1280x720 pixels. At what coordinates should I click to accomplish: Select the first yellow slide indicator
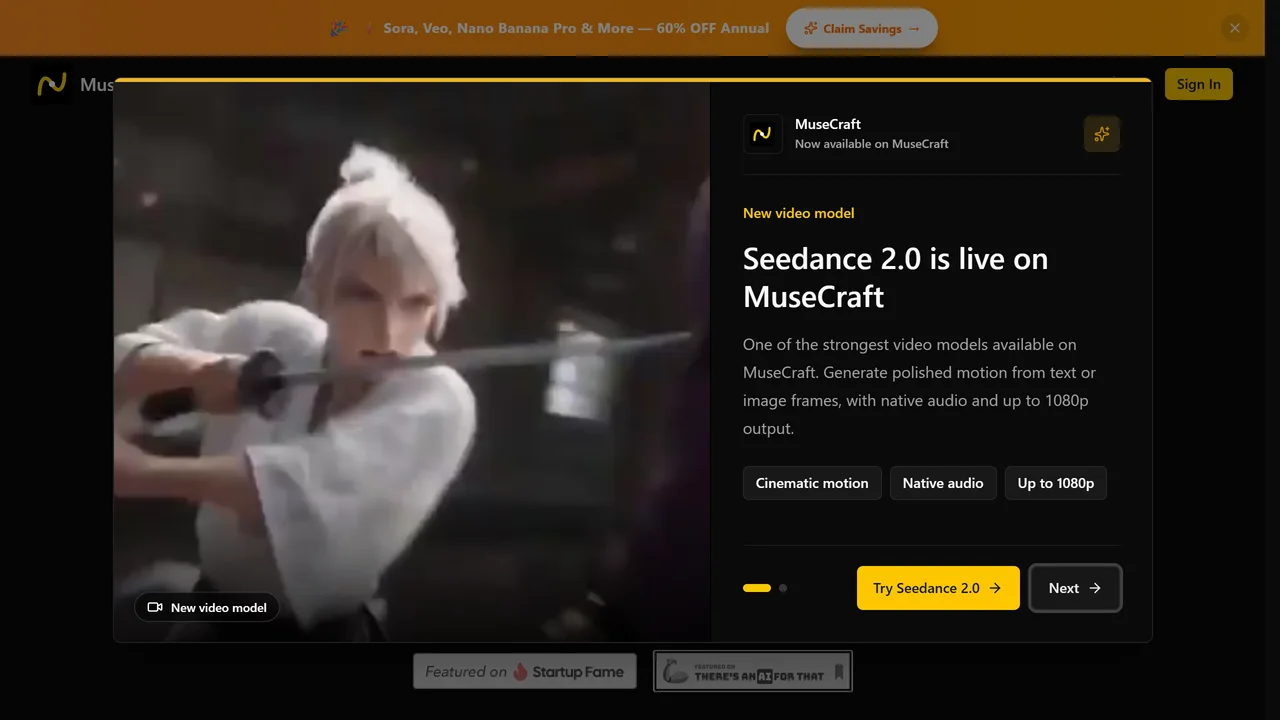[757, 588]
